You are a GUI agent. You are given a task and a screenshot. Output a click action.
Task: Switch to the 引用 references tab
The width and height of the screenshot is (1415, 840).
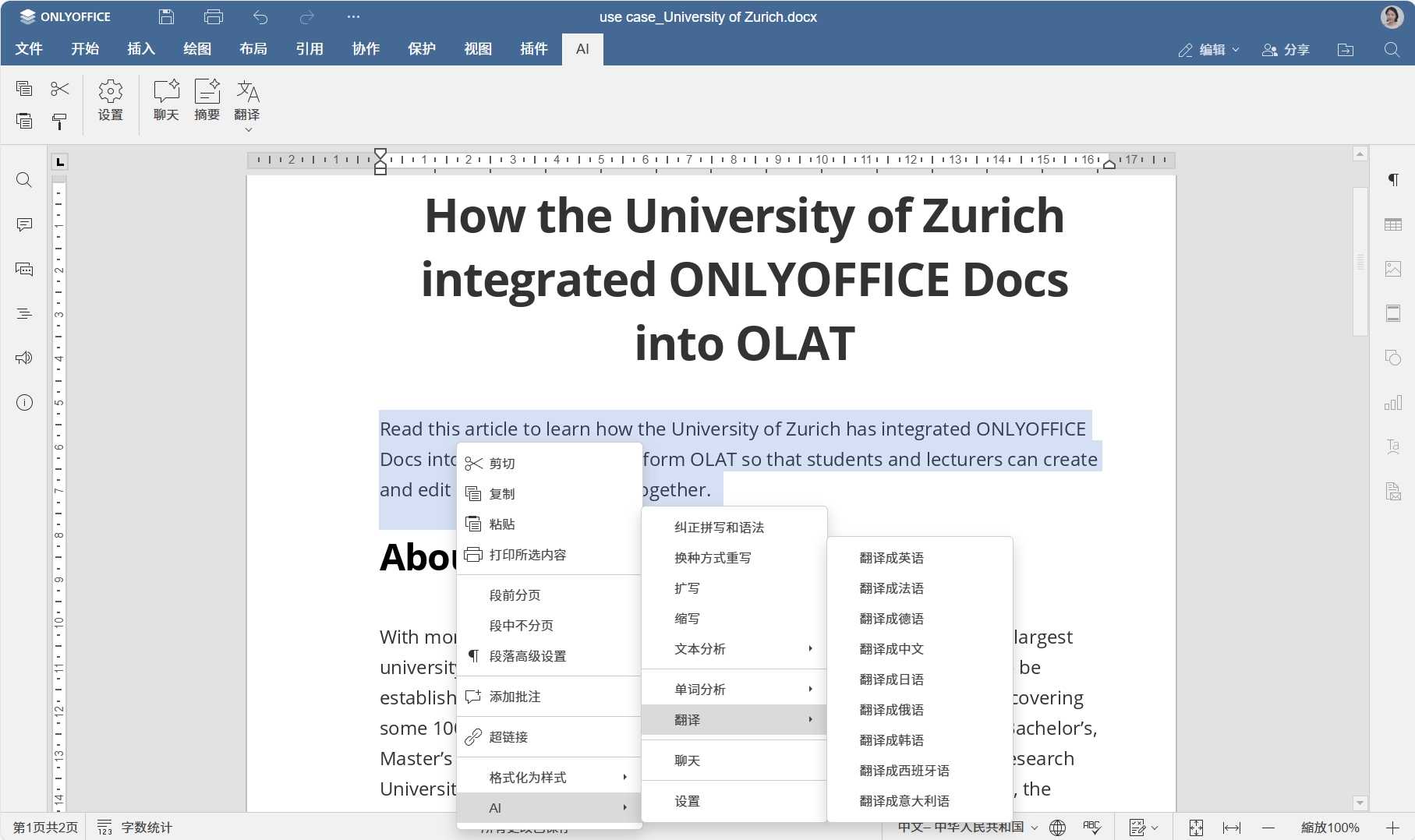(x=310, y=48)
